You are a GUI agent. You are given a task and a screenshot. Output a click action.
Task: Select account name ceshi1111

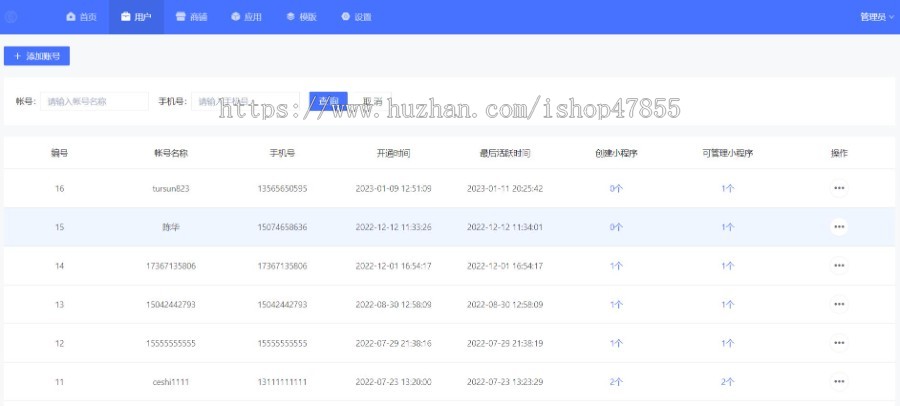point(170,381)
